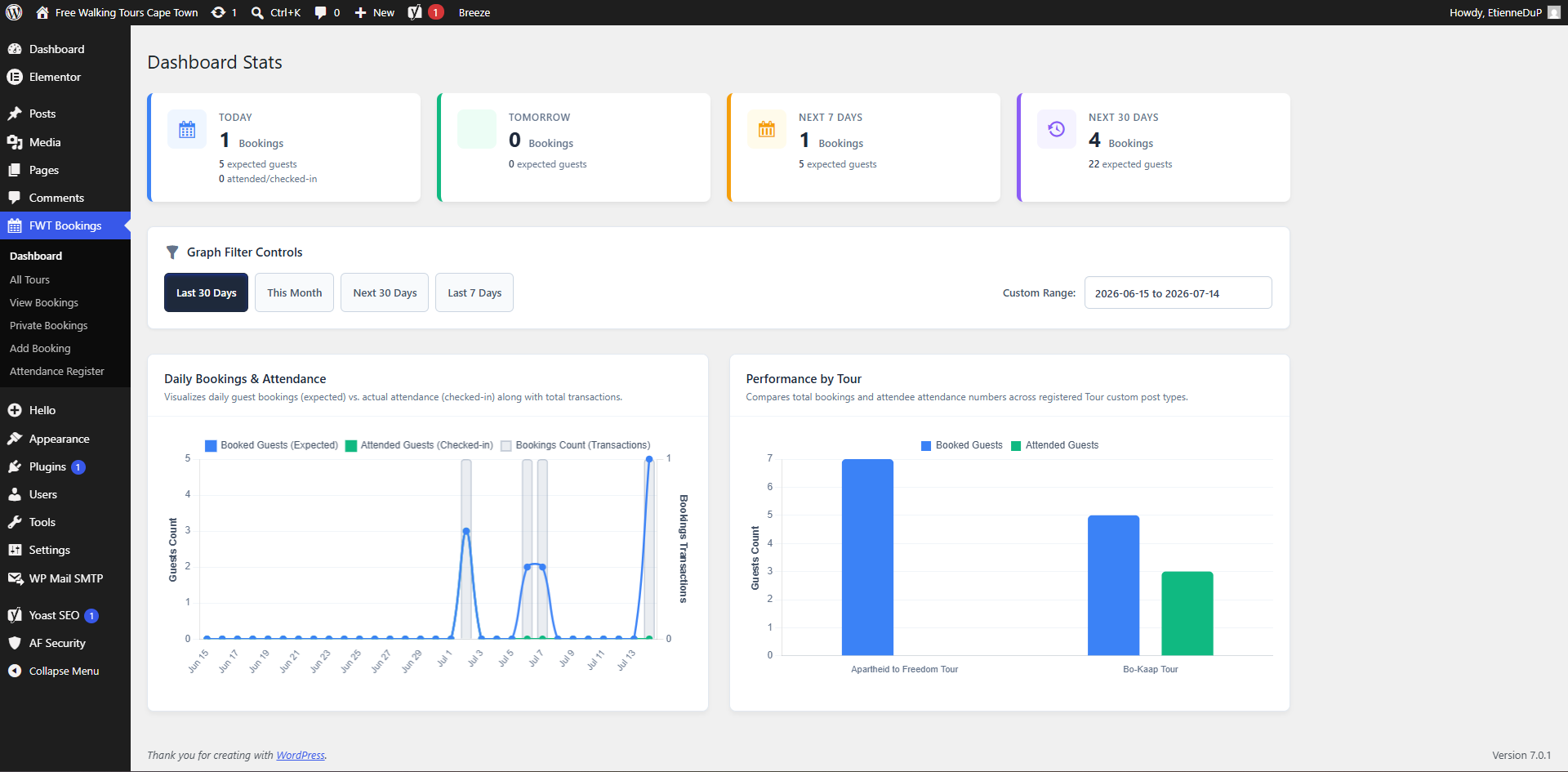Open View Bookings submenu item
Image resolution: width=1568 pixels, height=772 pixels.
pos(44,302)
